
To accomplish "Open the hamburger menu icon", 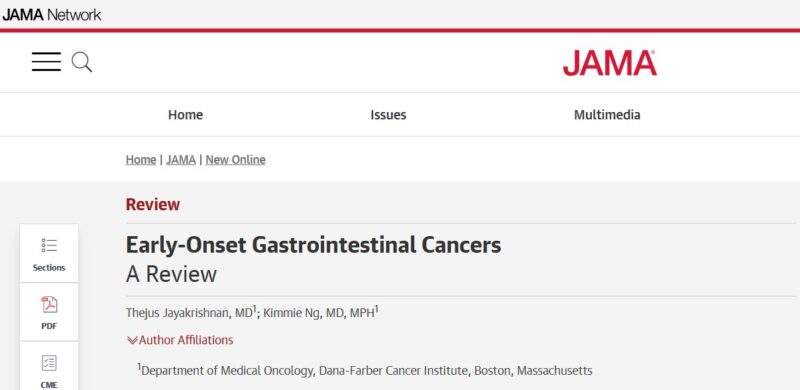I will point(46,62).
